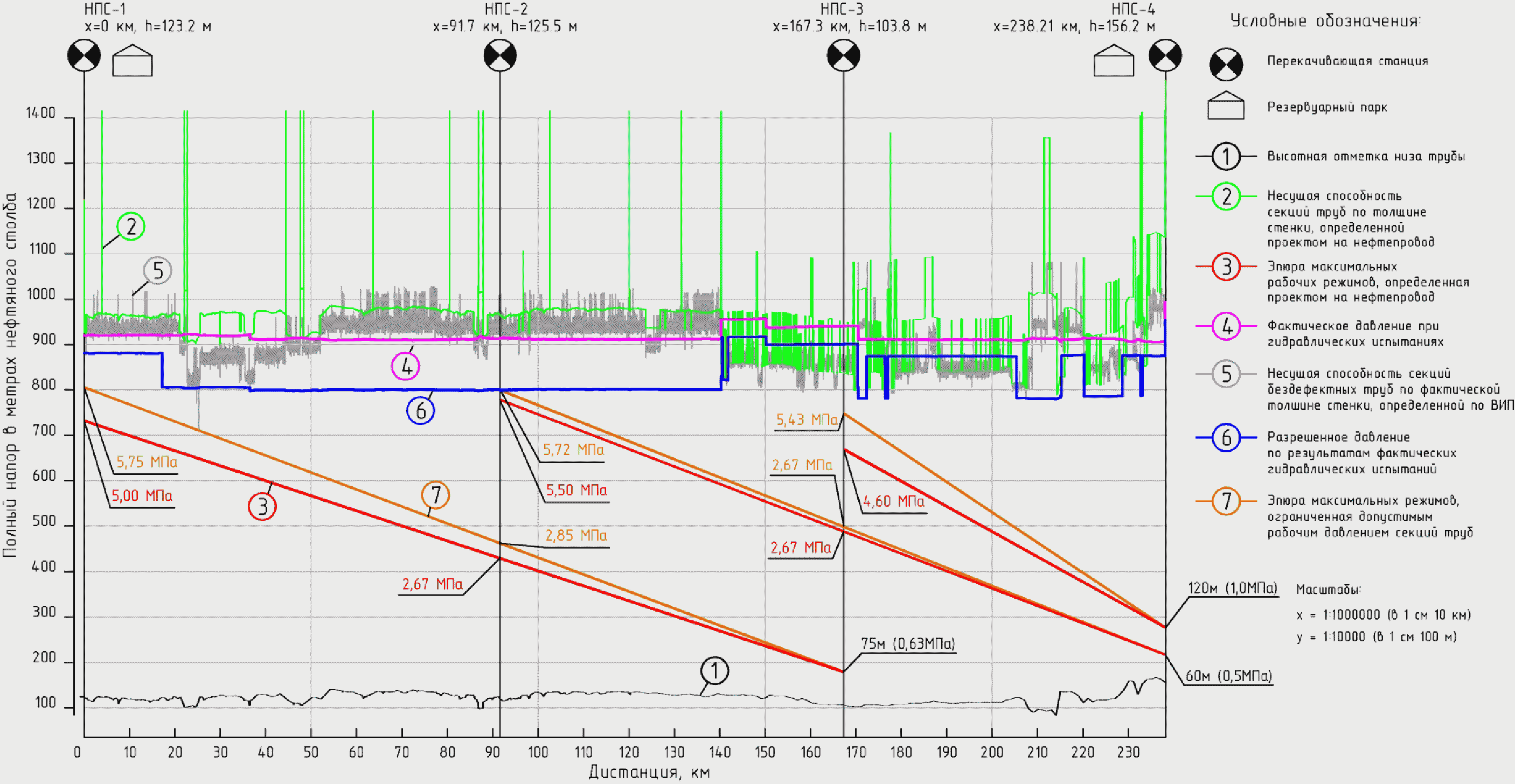
Task: Click the НПС-4 pumping station symbol
Action: pos(1165,56)
